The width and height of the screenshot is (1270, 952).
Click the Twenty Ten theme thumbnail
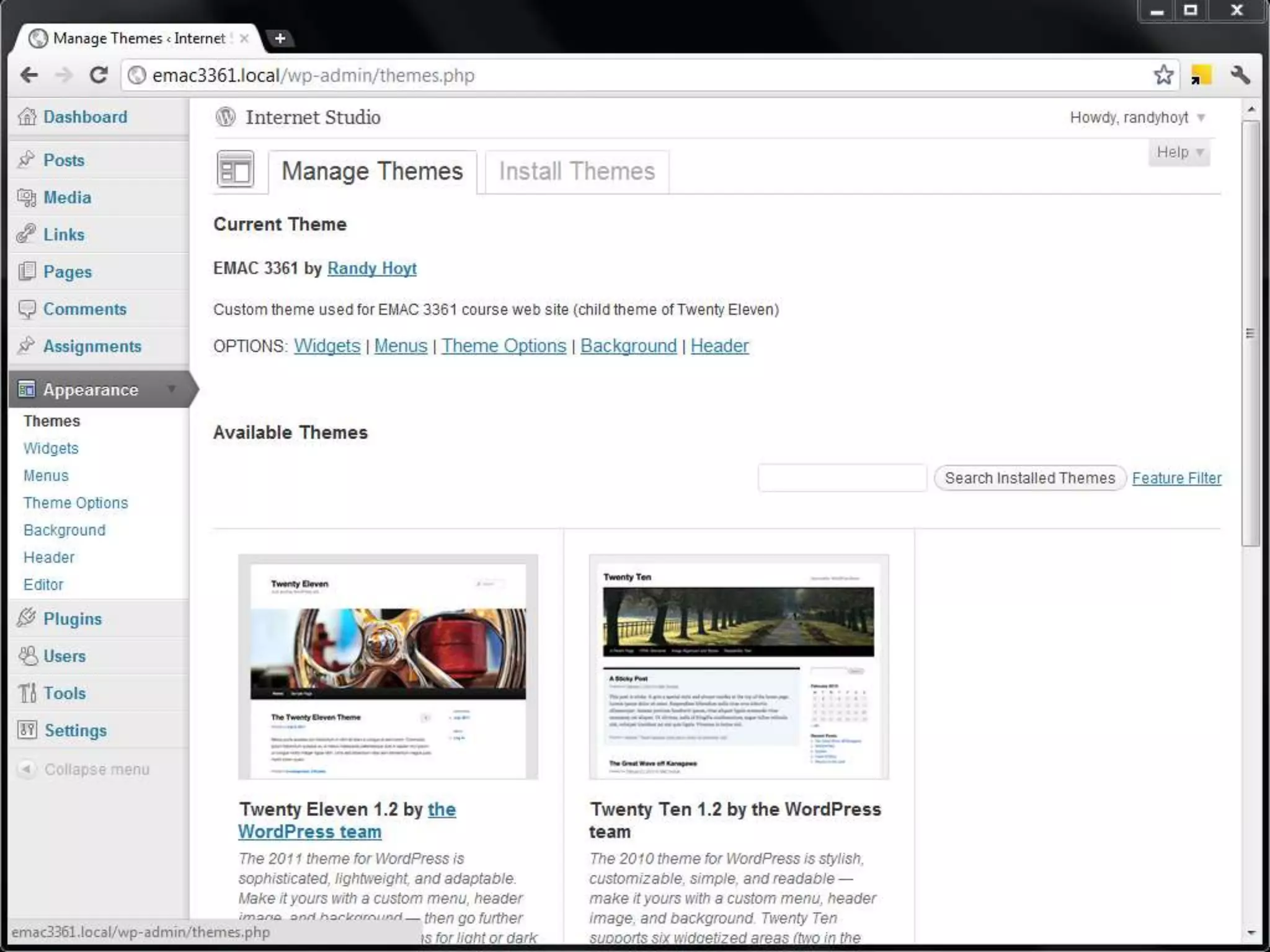click(x=739, y=666)
